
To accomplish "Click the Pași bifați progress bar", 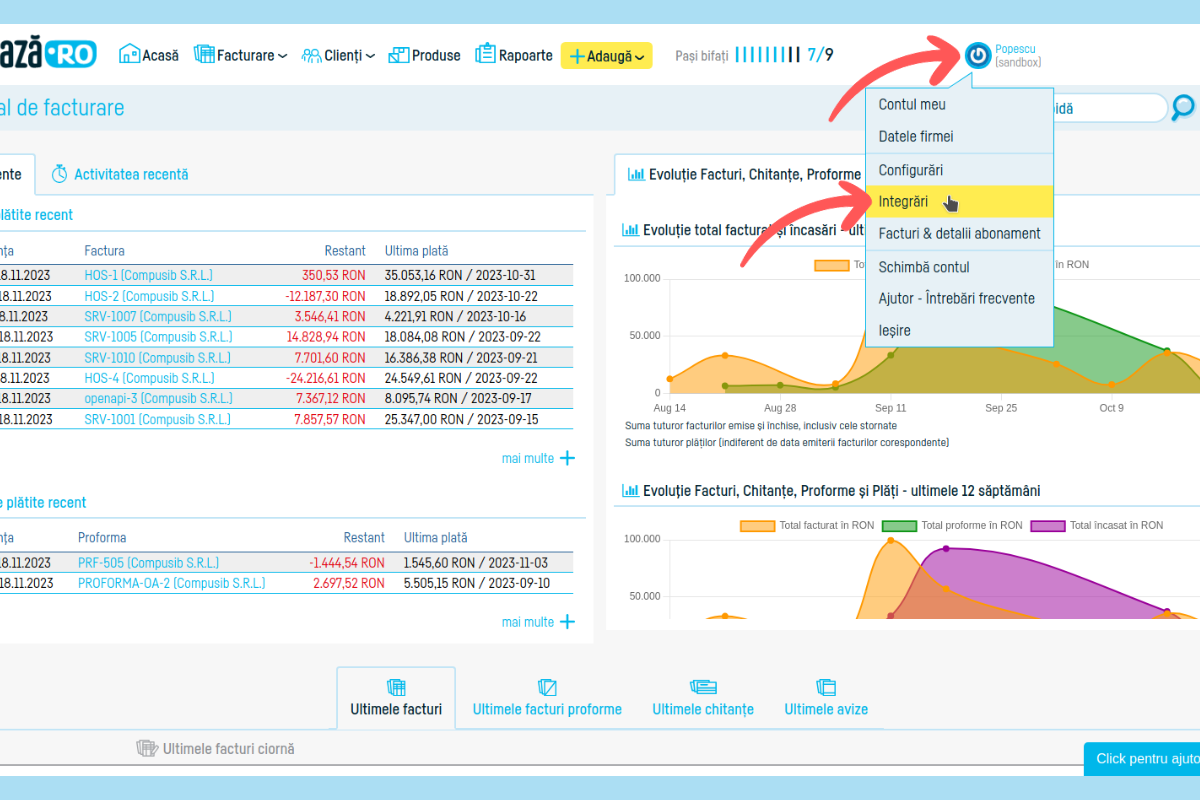I will click(x=767, y=54).
